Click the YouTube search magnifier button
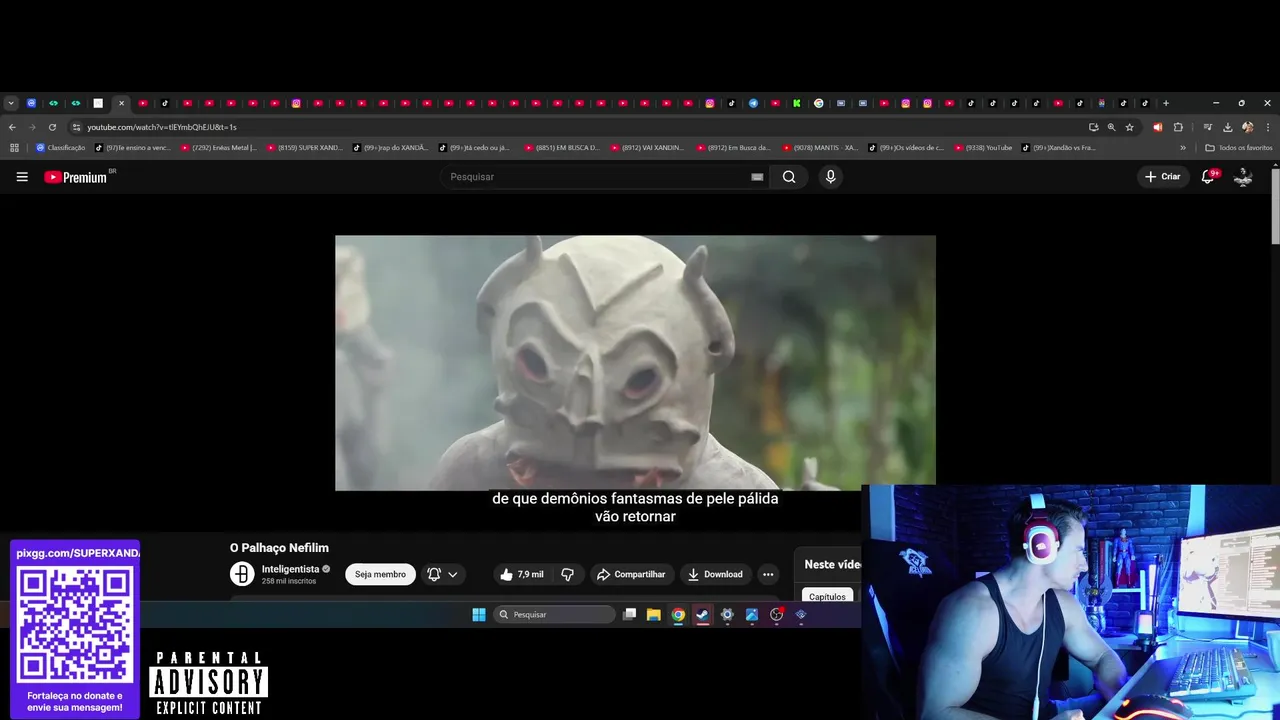1280x720 pixels. [x=789, y=177]
